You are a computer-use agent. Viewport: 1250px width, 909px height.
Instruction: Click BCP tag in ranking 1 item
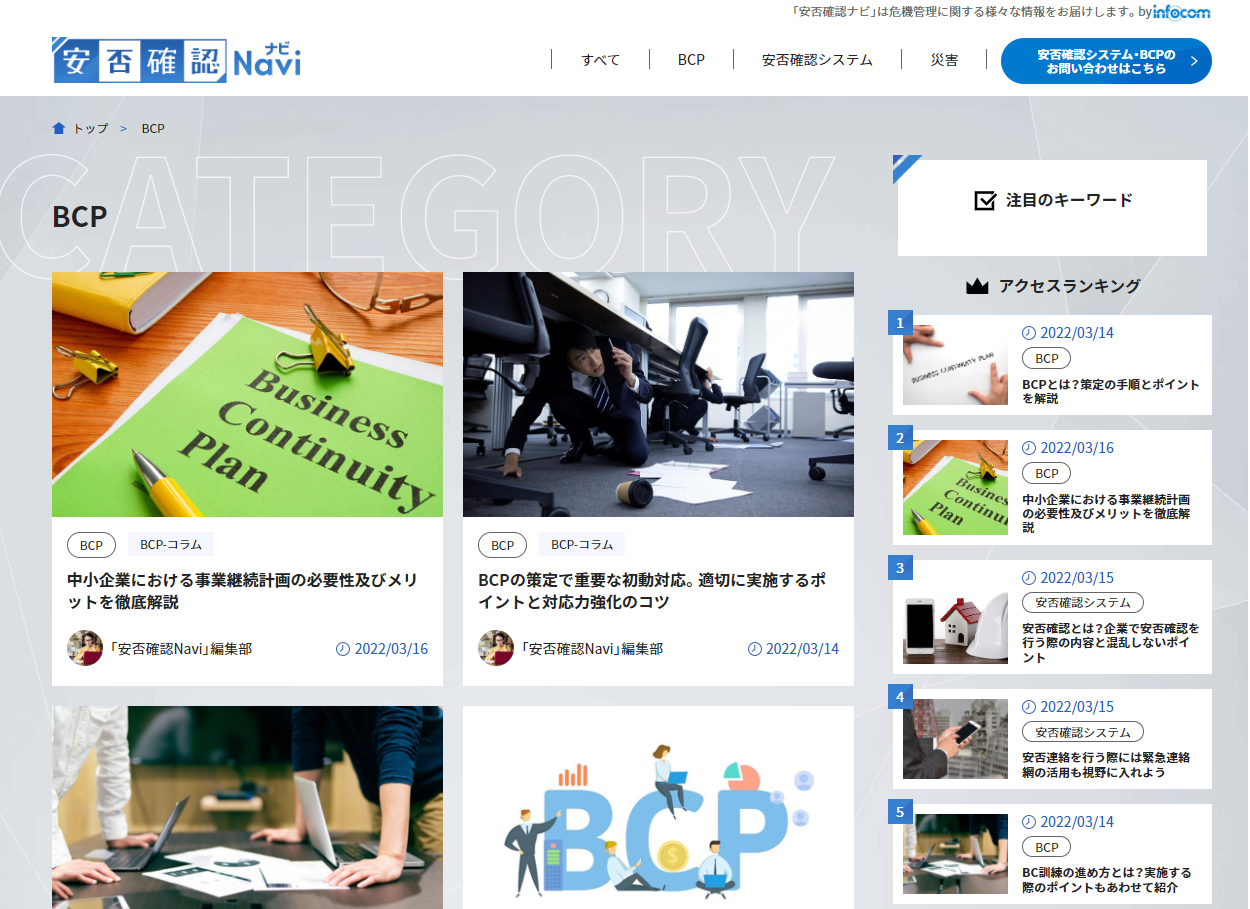coord(1046,359)
